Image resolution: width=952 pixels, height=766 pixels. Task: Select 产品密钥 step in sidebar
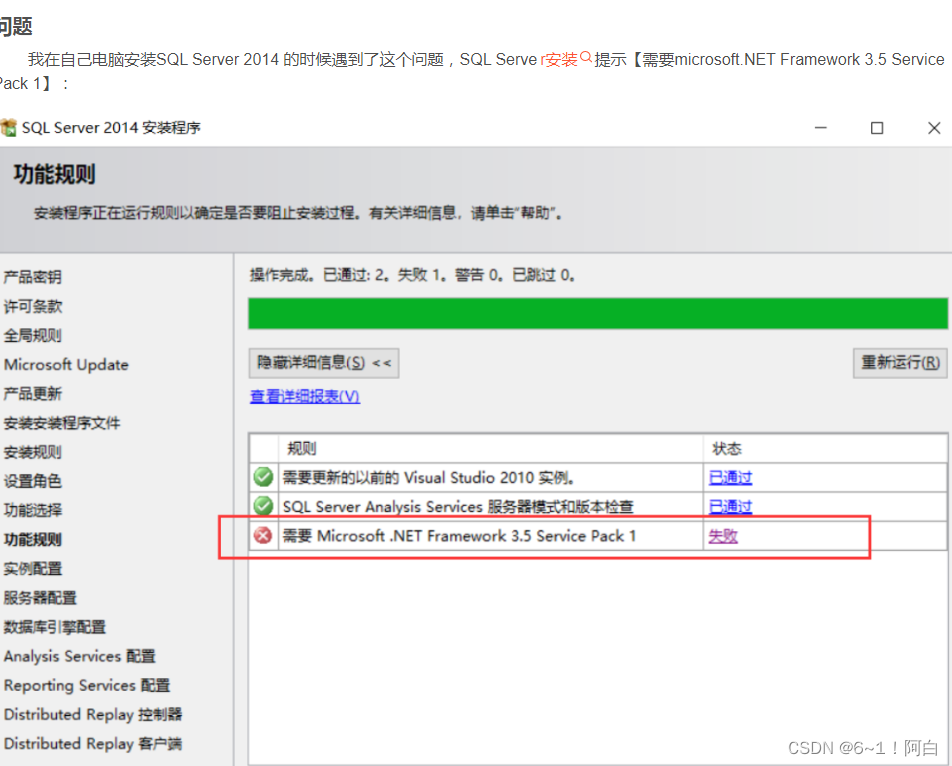[33, 277]
